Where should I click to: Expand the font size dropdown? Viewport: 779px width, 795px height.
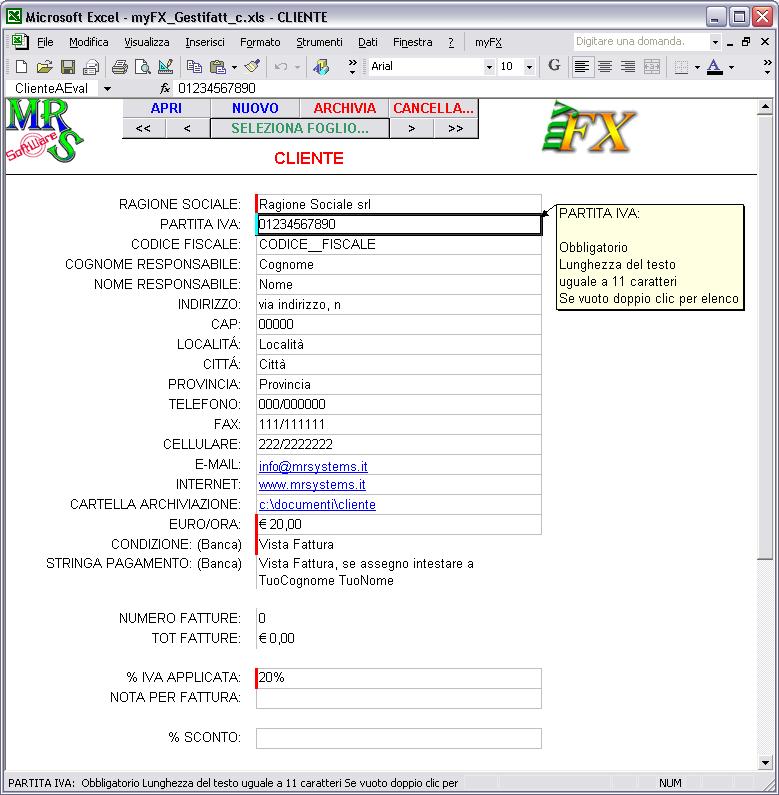(x=531, y=67)
